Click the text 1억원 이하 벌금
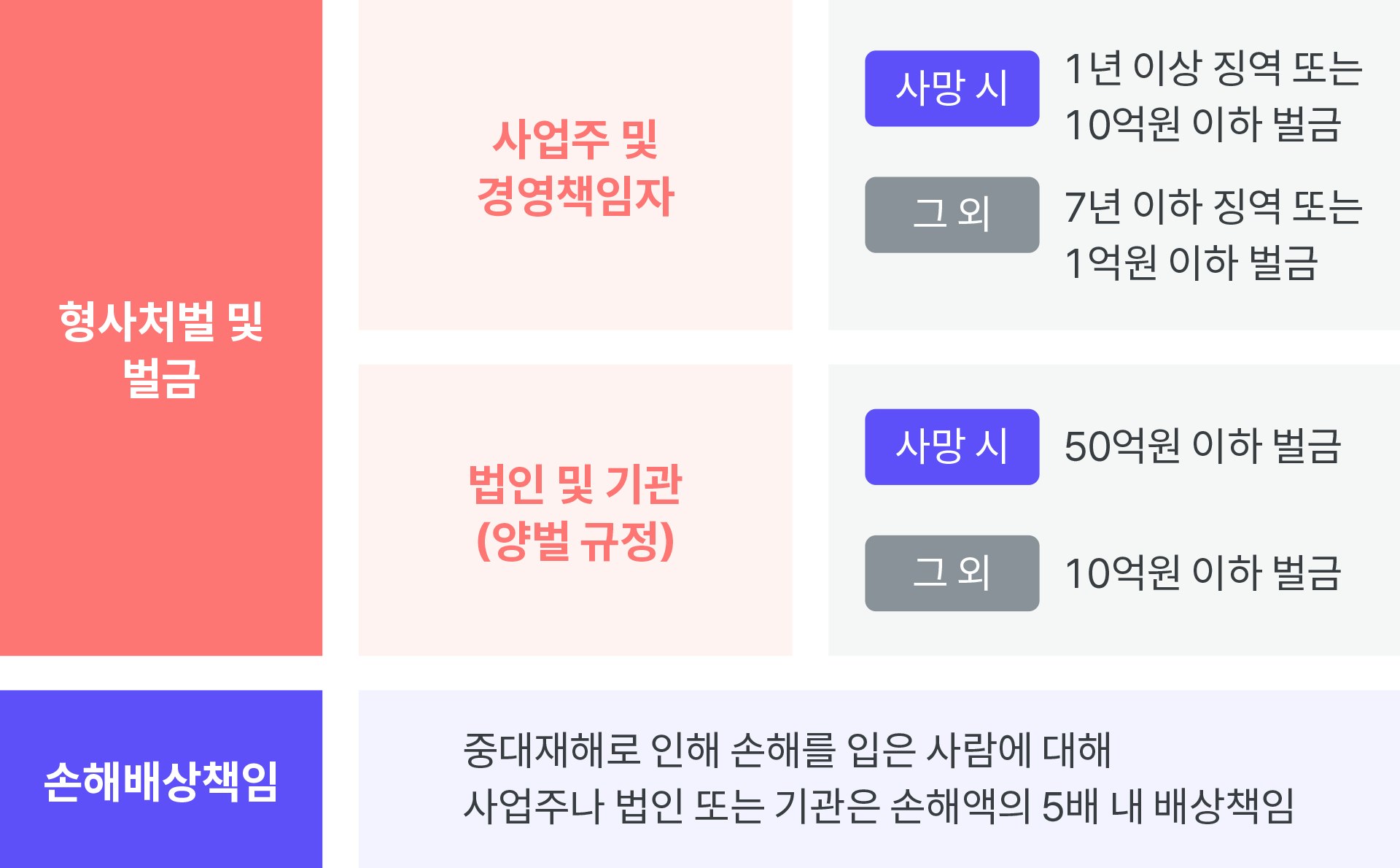The height and width of the screenshot is (868, 1400). click(x=1191, y=263)
